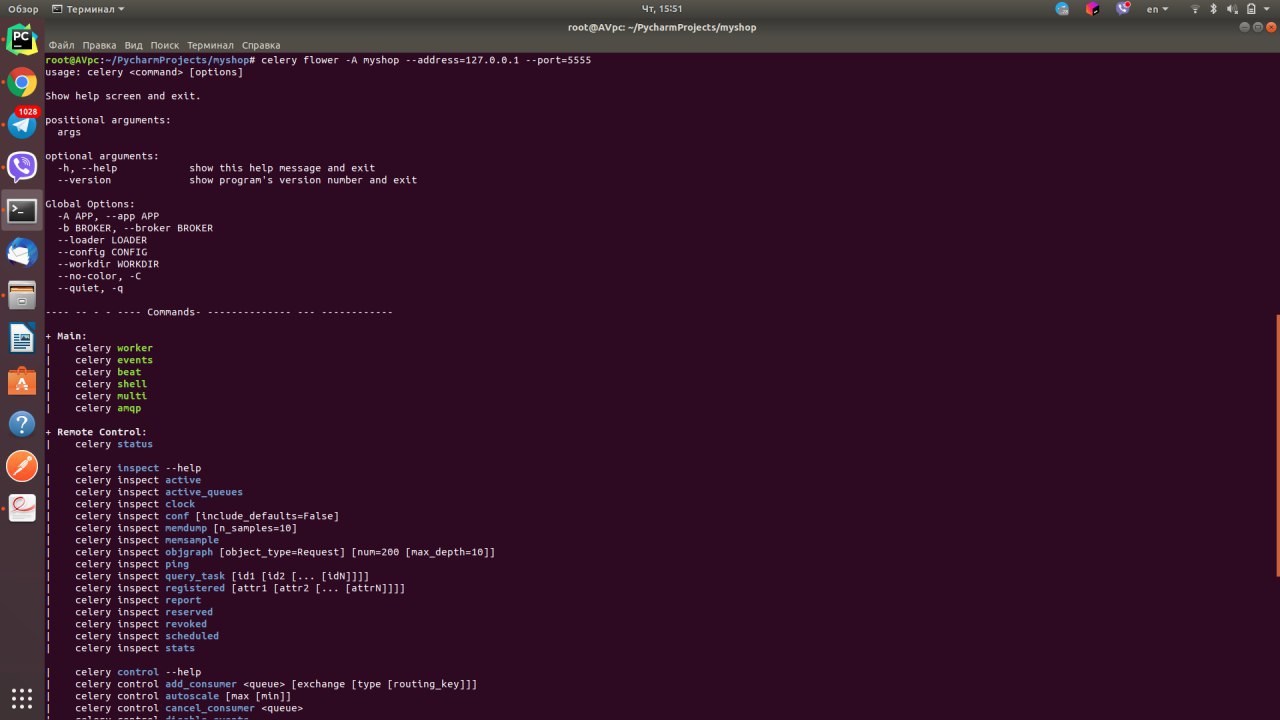Click 'objgraph' inspect command
1280x720 pixels.
(x=189, y=552)
